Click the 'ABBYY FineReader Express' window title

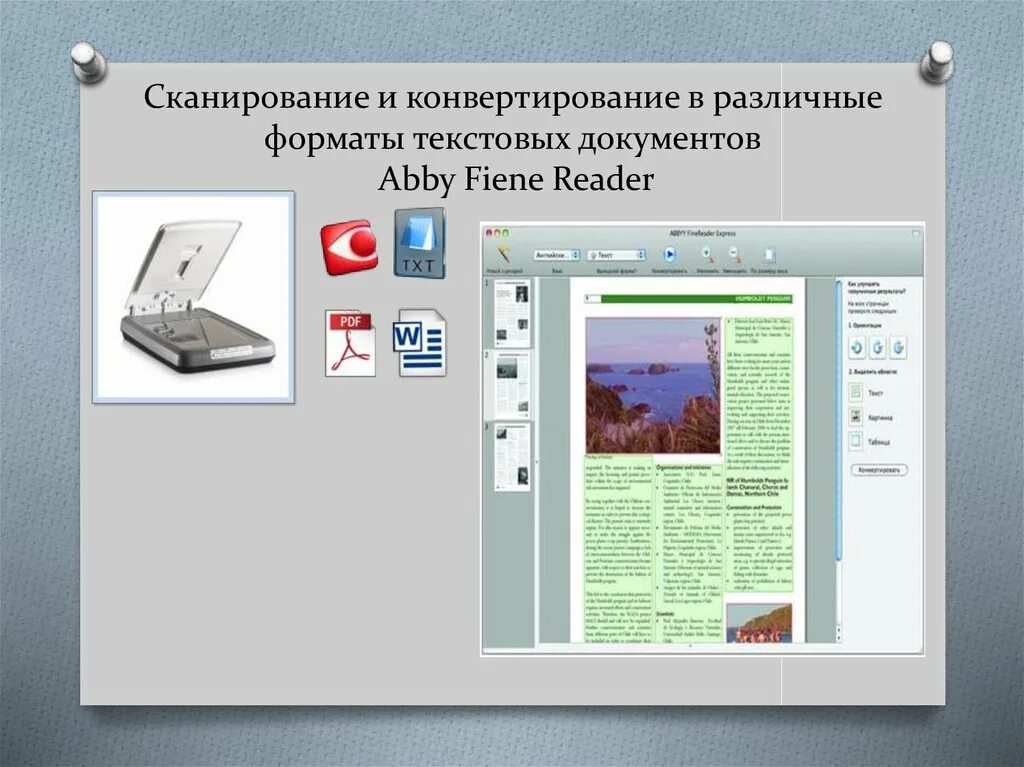702,233
